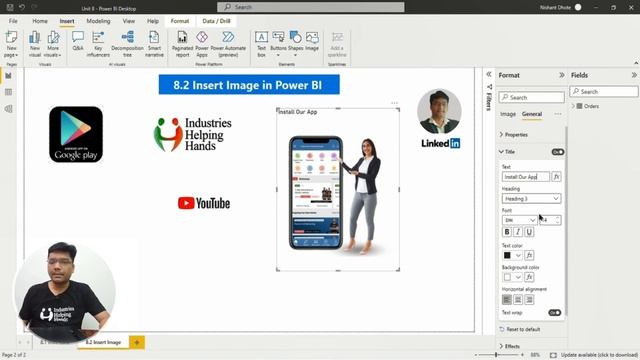Switch to Image tab in Format pane

[x=508, y=114]
